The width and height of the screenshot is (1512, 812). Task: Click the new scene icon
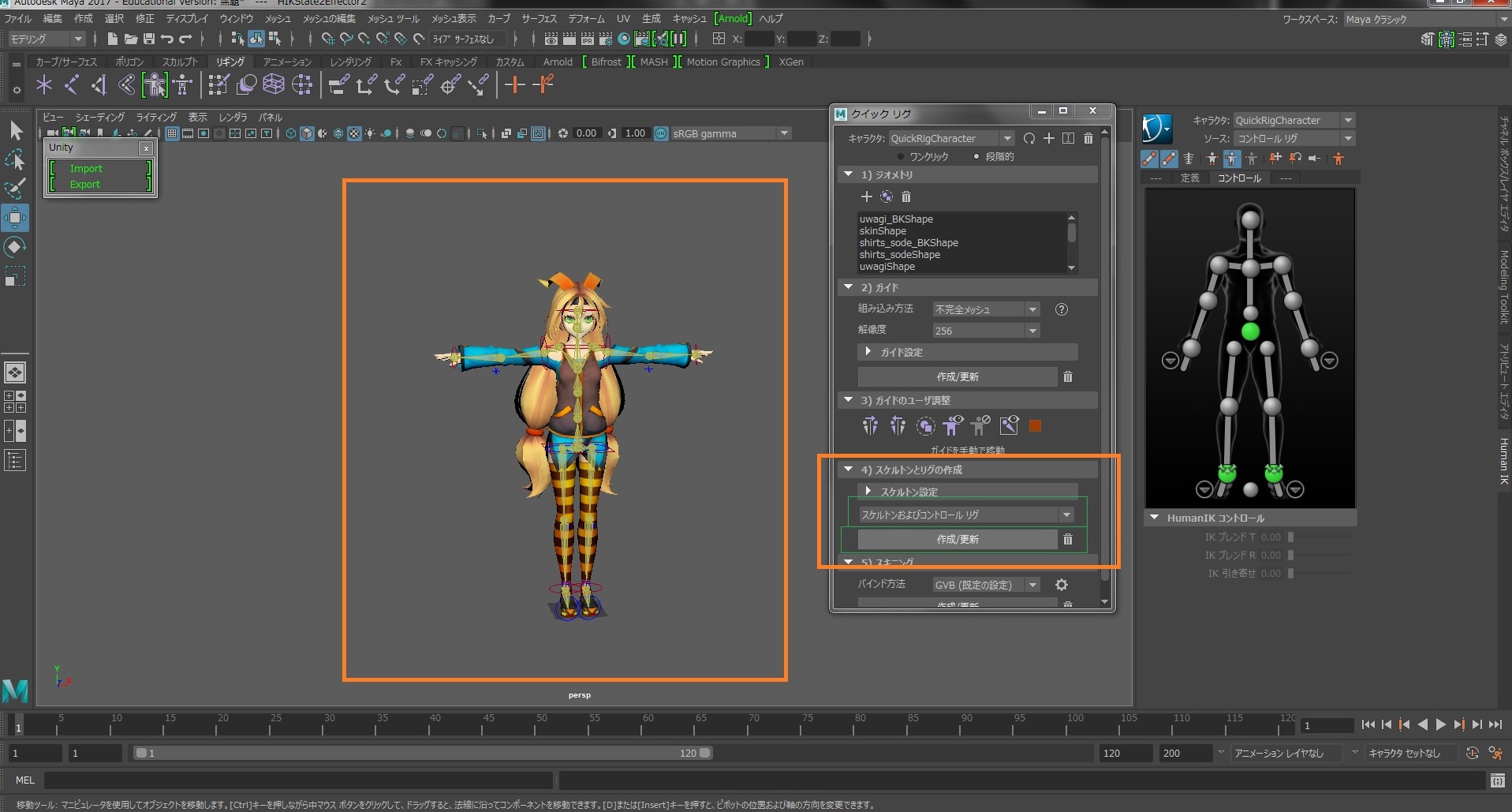(x=112, y=39)
